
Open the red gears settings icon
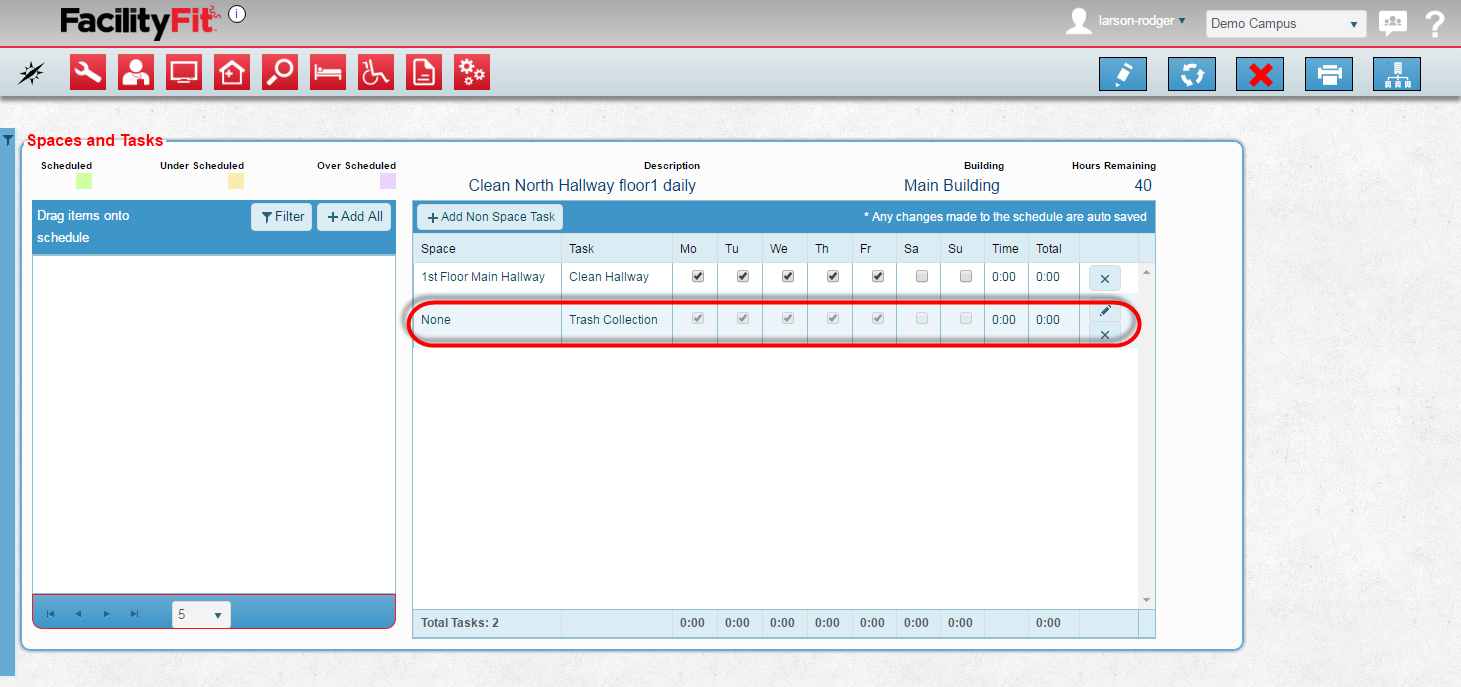[x=472, y=73]
